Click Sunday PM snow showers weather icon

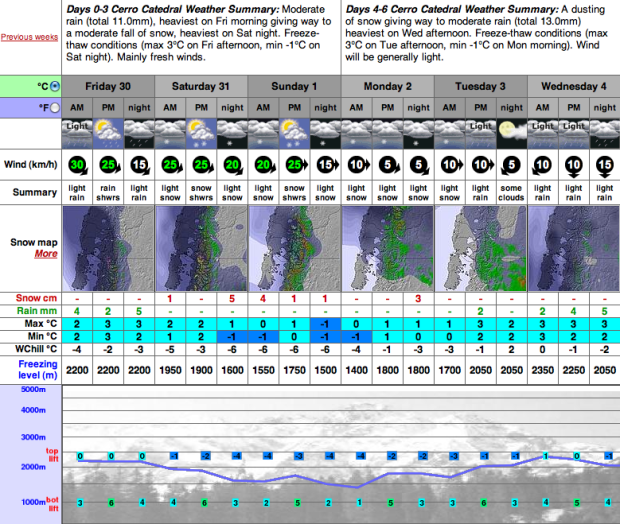click(x=294, y=134)
